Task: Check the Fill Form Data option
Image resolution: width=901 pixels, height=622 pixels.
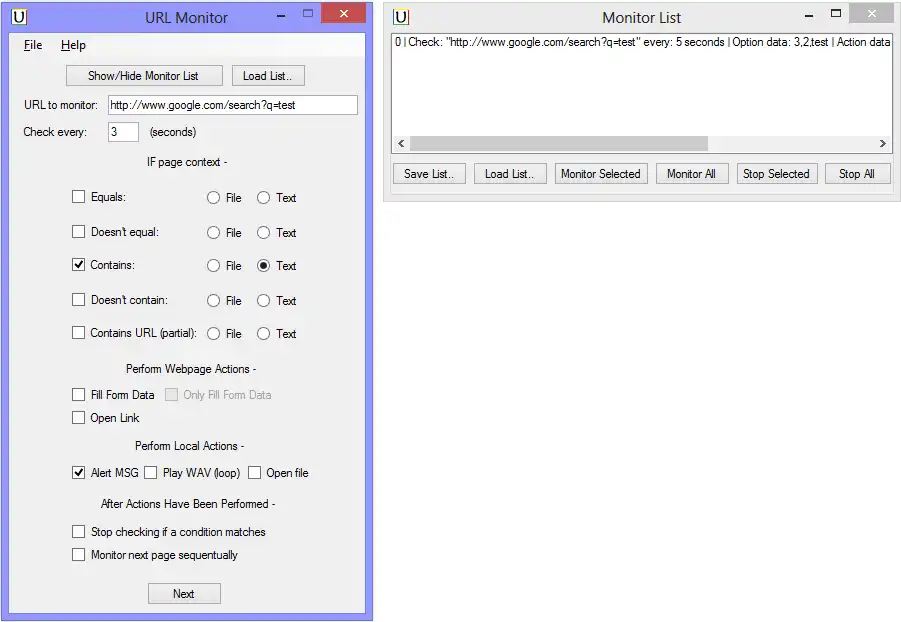Action: click(78, 394)
